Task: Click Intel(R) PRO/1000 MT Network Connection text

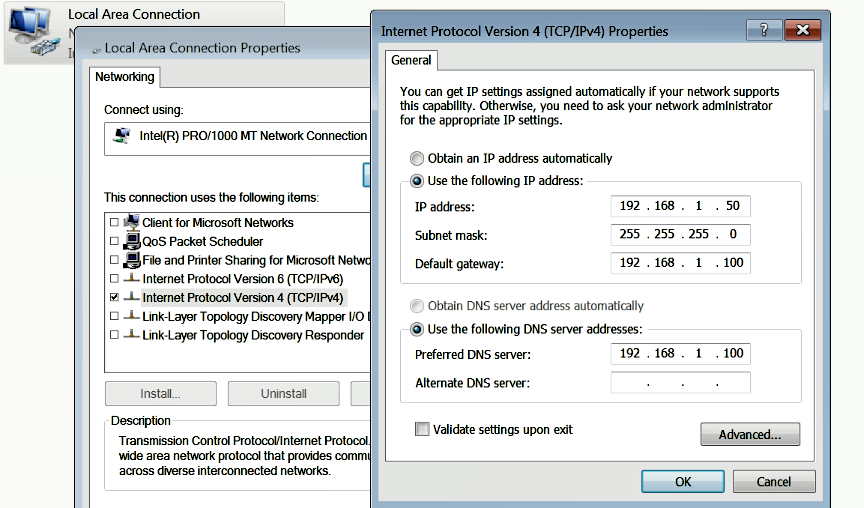Action: 253,136
